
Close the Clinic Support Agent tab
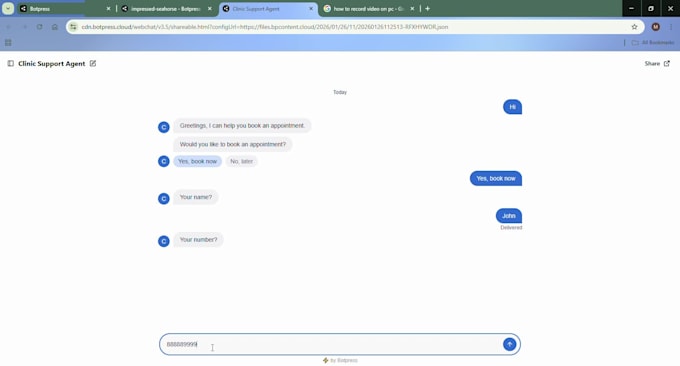[x=311, y=9]
